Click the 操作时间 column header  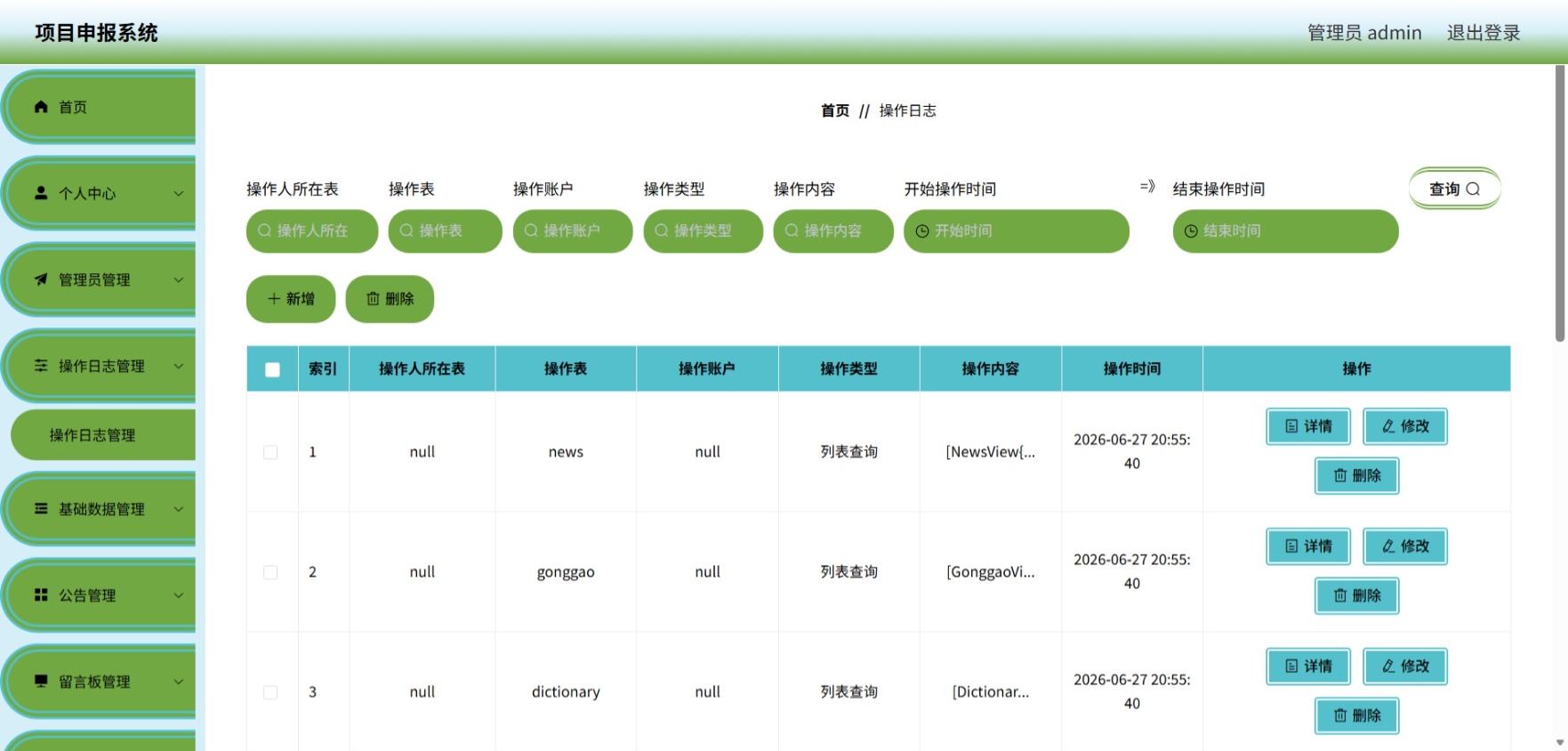tap(1131, 368)
